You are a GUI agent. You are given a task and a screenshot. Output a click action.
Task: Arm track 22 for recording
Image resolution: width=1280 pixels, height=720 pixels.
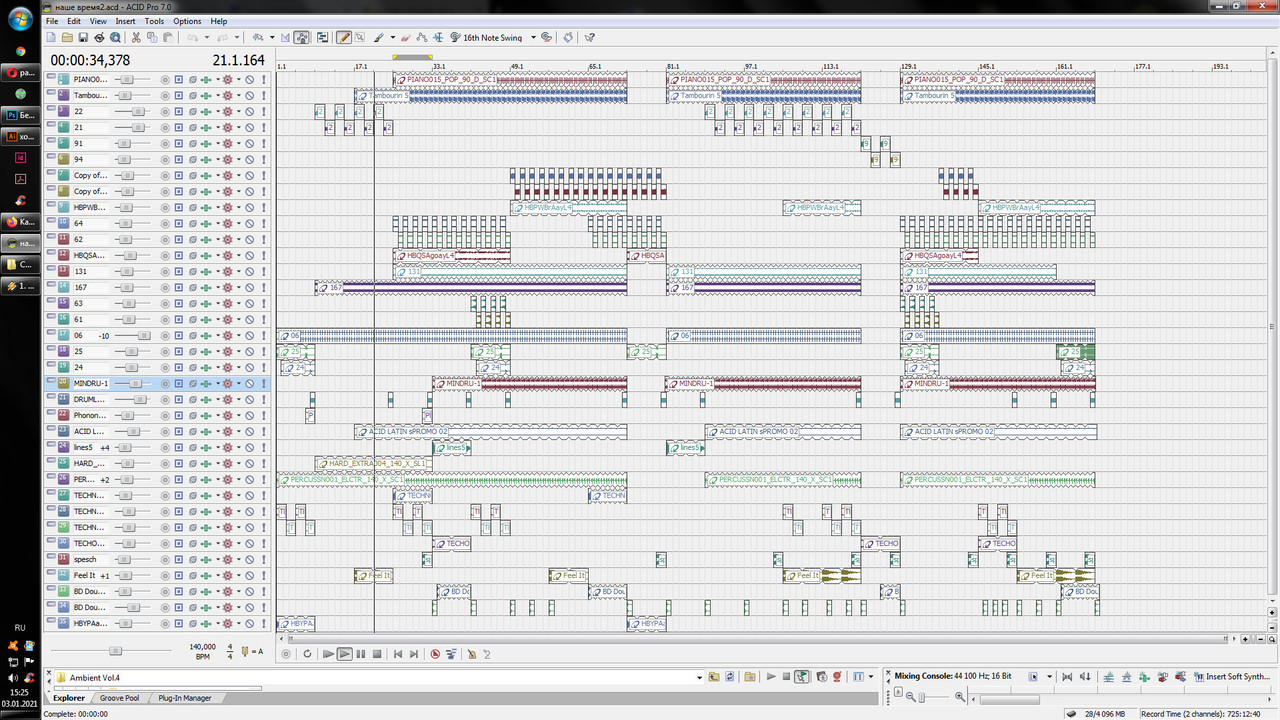pos(165,111)
